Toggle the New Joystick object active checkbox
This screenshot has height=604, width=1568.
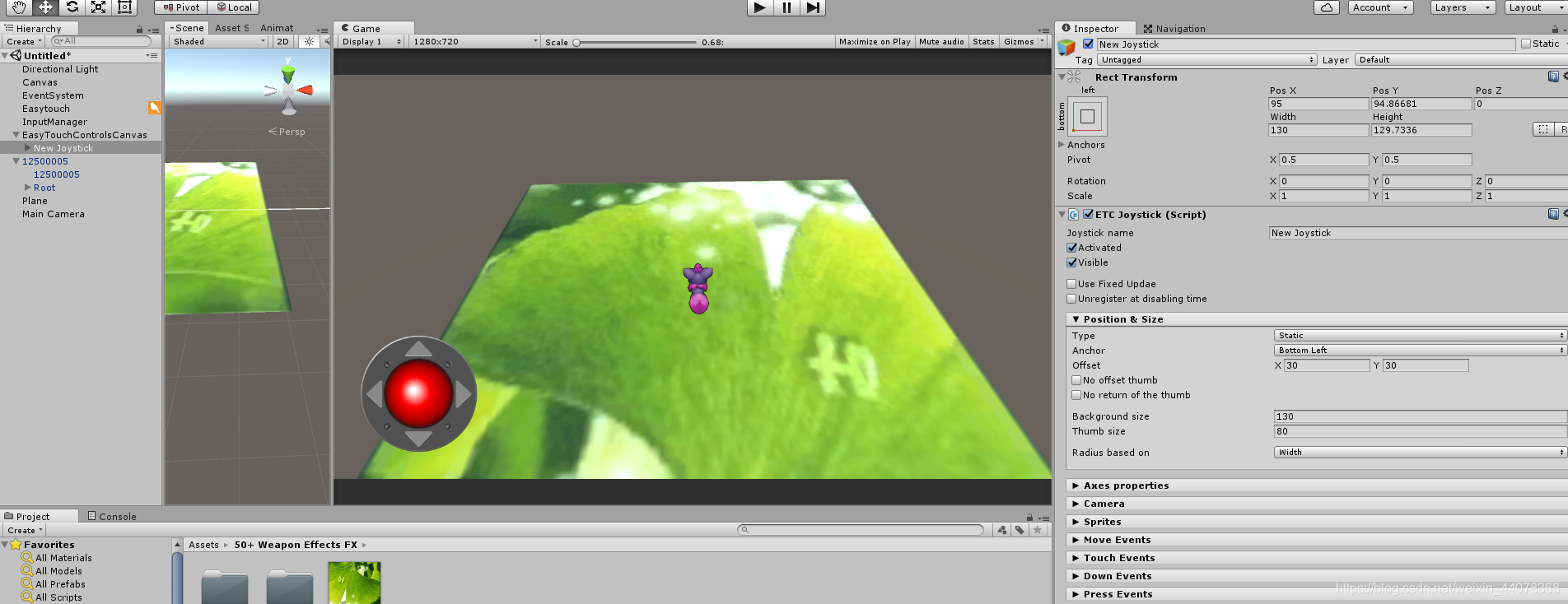(x=1088, y=44)
